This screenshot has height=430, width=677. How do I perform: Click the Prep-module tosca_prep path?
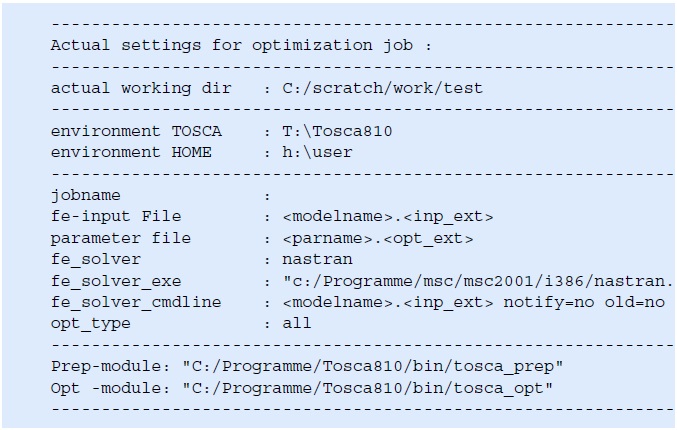coord(373,367)
